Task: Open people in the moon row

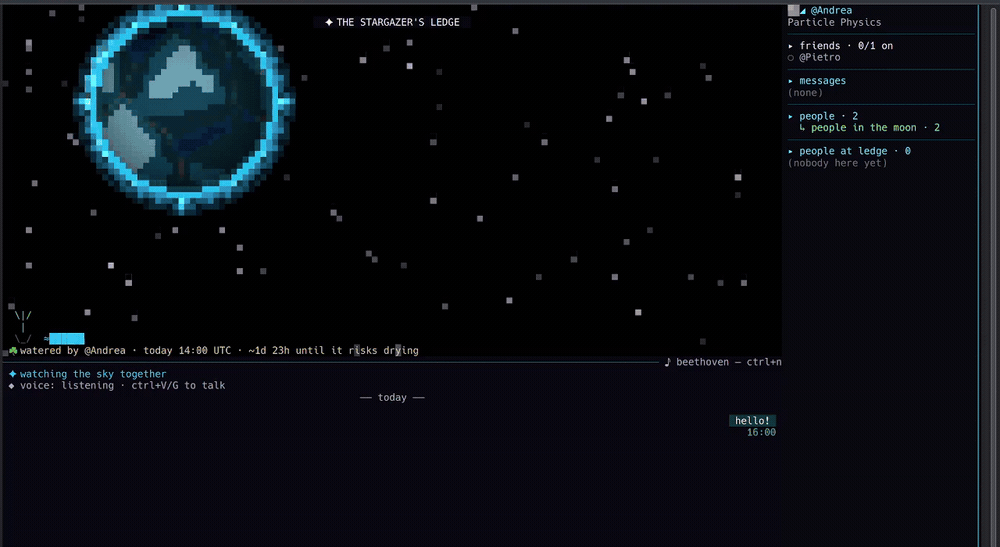Action: pos(869,128)
